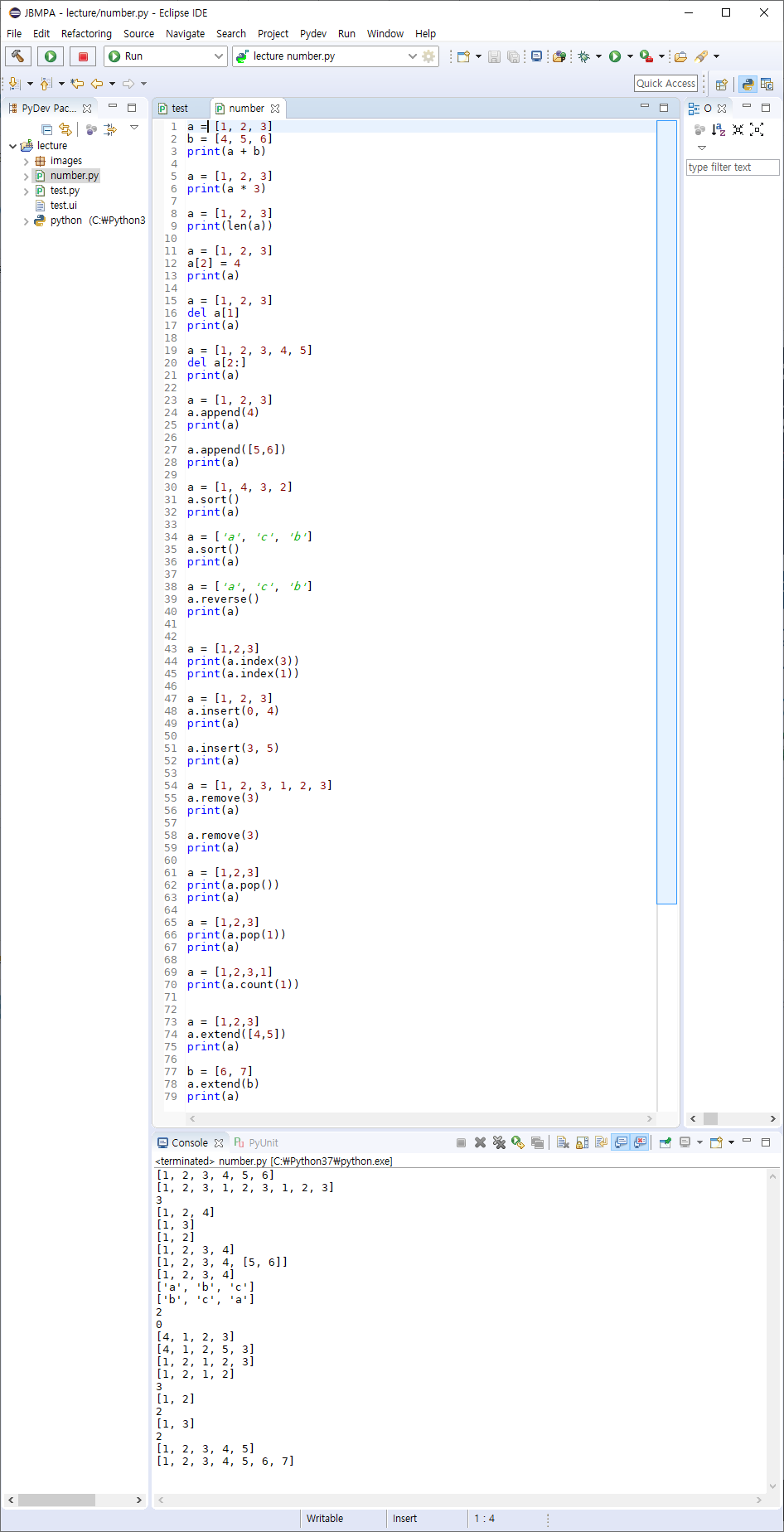
Task: Click the red Stop button in launch bar
Action: click(82, 56)
